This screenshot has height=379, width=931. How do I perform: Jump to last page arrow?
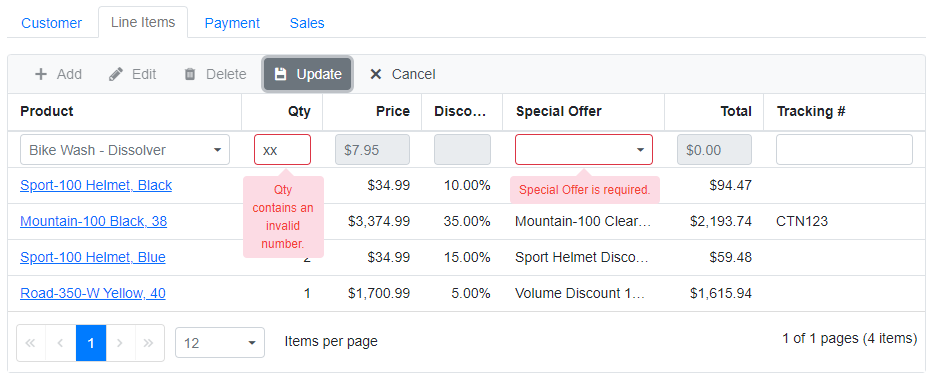pos(149,343)
